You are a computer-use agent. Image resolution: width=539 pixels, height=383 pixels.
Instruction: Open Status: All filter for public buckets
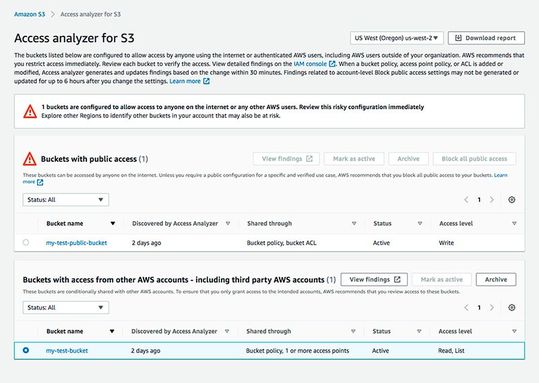[66, 200]
